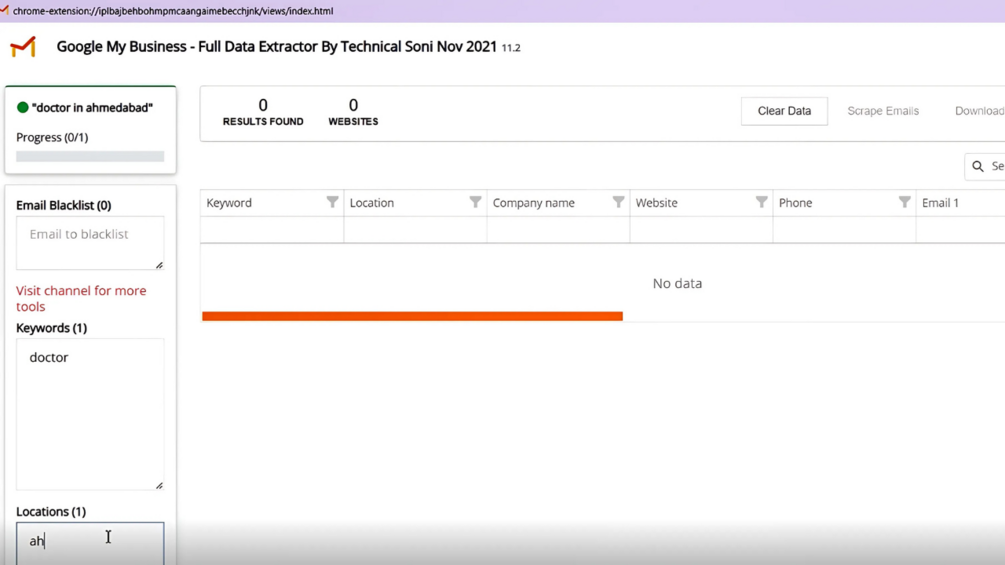This screenshot has height=565, width=1005.
Task: Click the Location filter row cell
Action: pos(415,229)
